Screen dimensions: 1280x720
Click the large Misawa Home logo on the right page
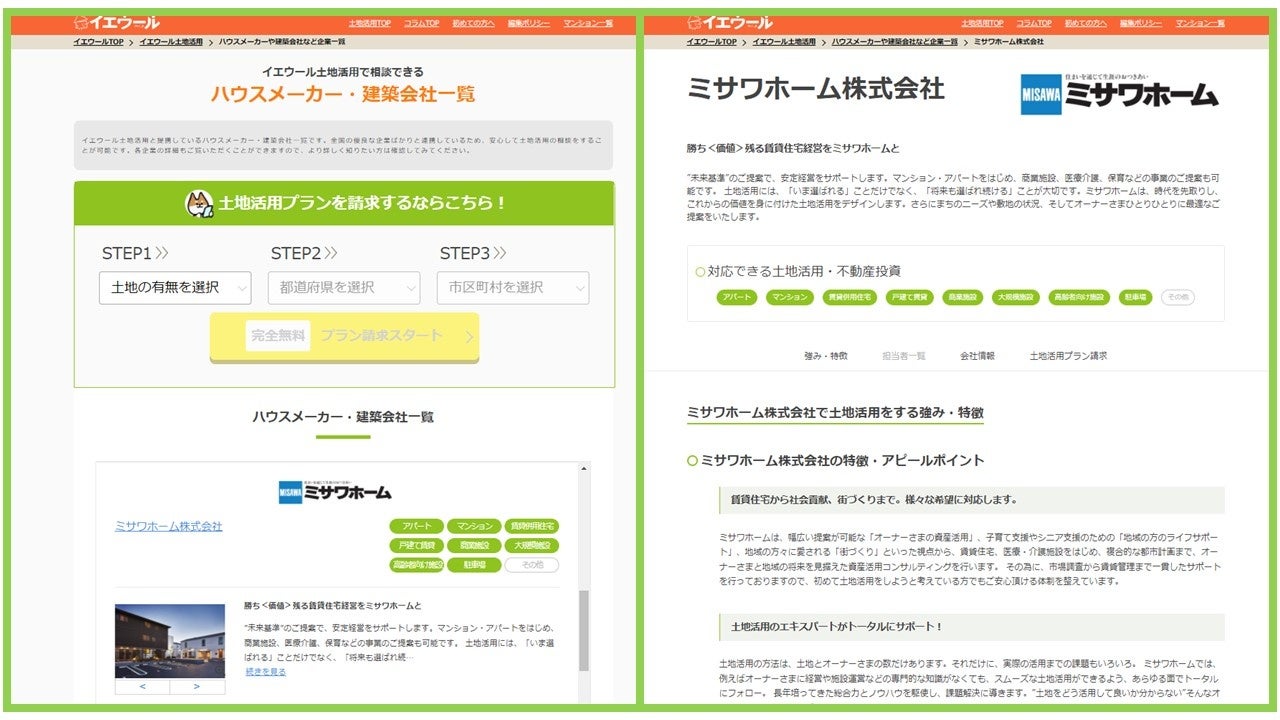(1120, 93)
